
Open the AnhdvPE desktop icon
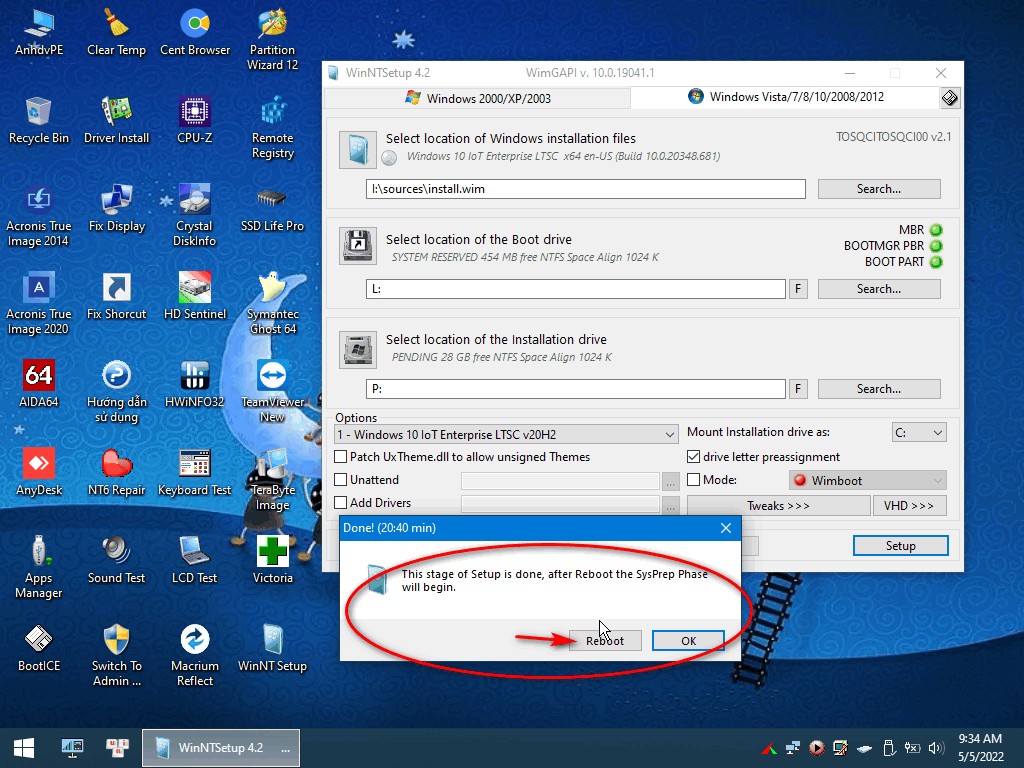pos(39,31)
